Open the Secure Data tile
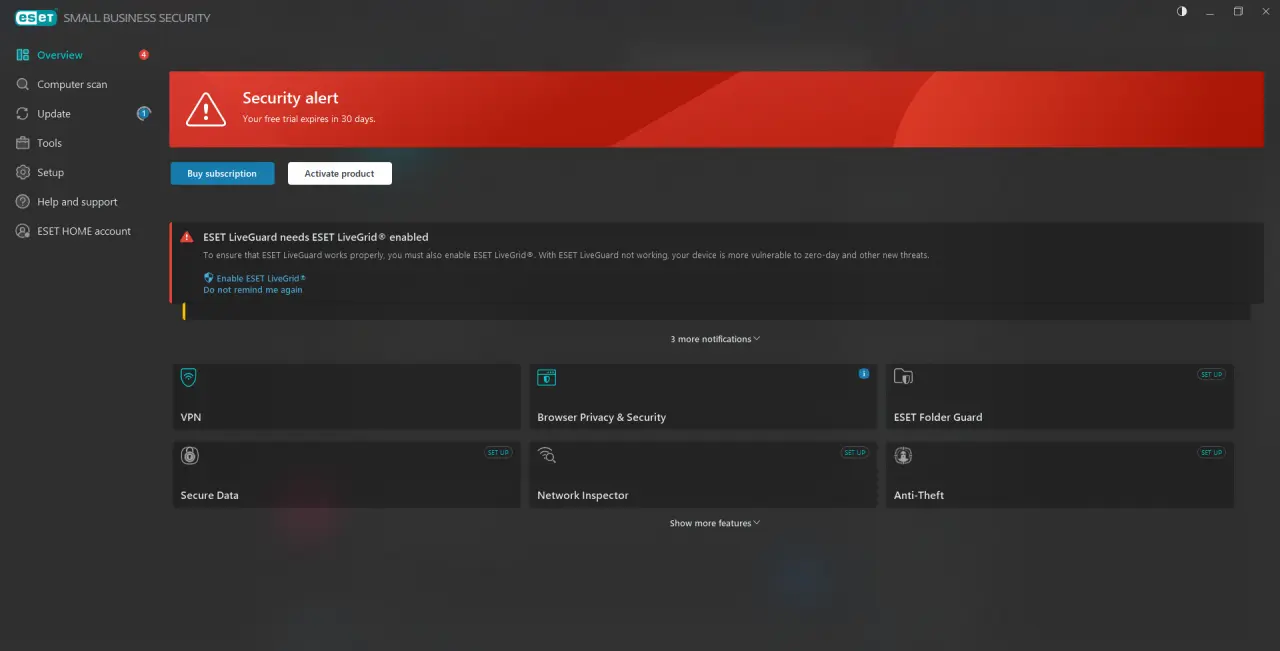1280x651 pixels. click(x=347, y=475)
